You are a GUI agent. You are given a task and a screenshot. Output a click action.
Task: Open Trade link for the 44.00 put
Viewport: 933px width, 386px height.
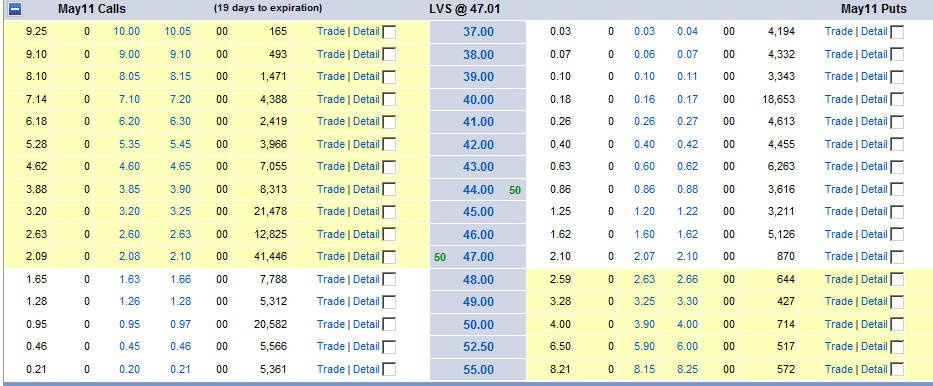point(838,189)
